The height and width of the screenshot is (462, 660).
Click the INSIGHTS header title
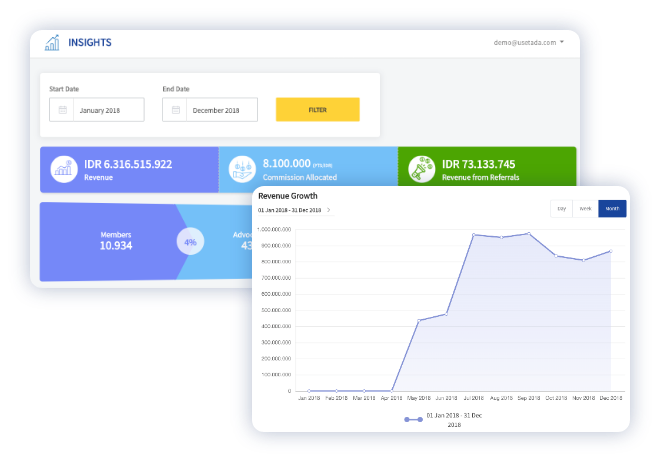tap(90, 43)
